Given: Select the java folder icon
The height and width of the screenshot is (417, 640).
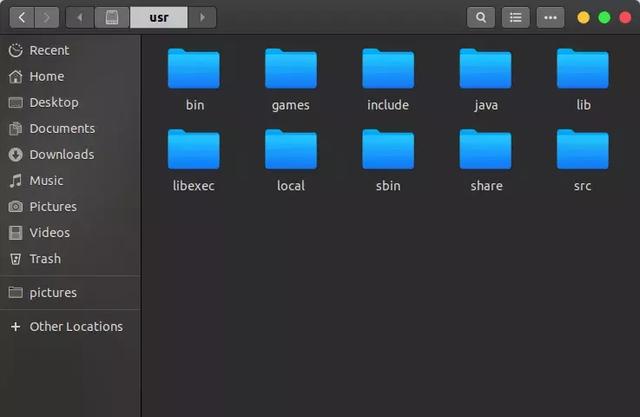Looking at the screenshot, I should pyautogui.click(x=485, y=70).
